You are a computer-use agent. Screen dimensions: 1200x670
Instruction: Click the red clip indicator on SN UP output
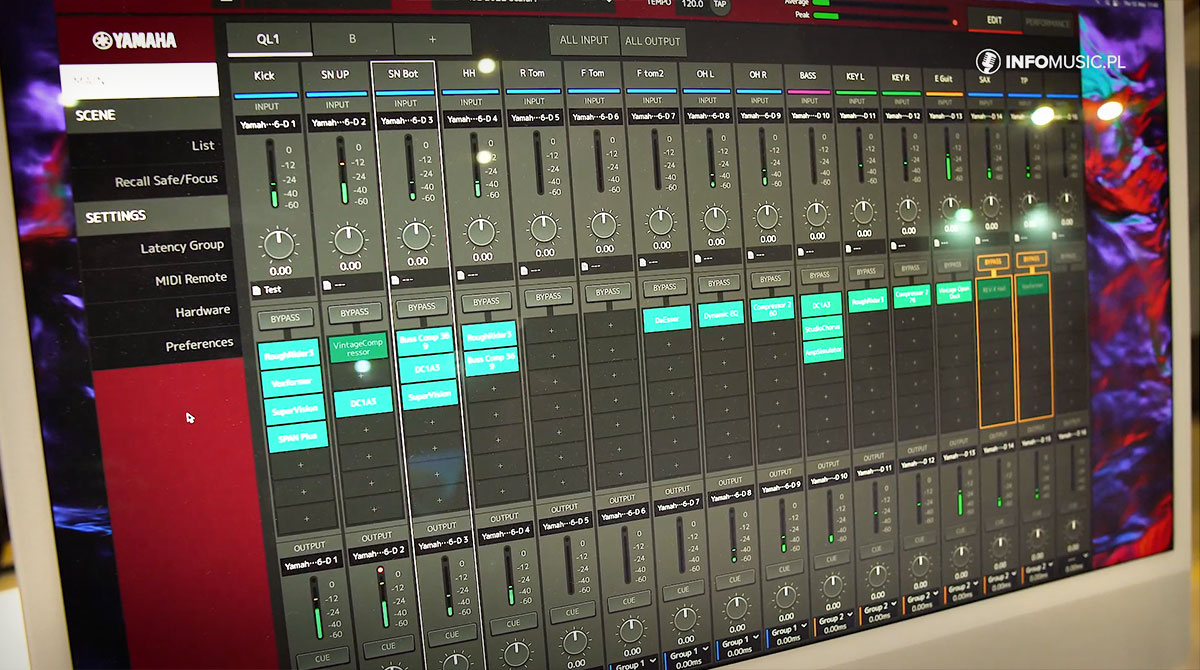380,570
